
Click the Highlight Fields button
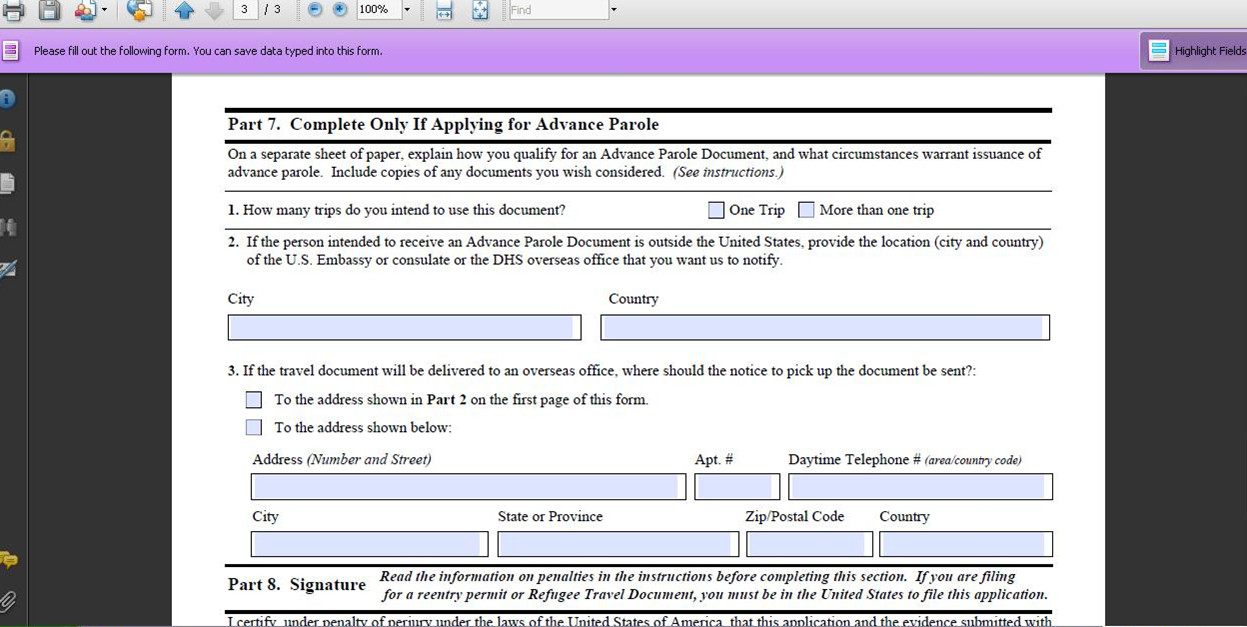(x=1195, y=51)
